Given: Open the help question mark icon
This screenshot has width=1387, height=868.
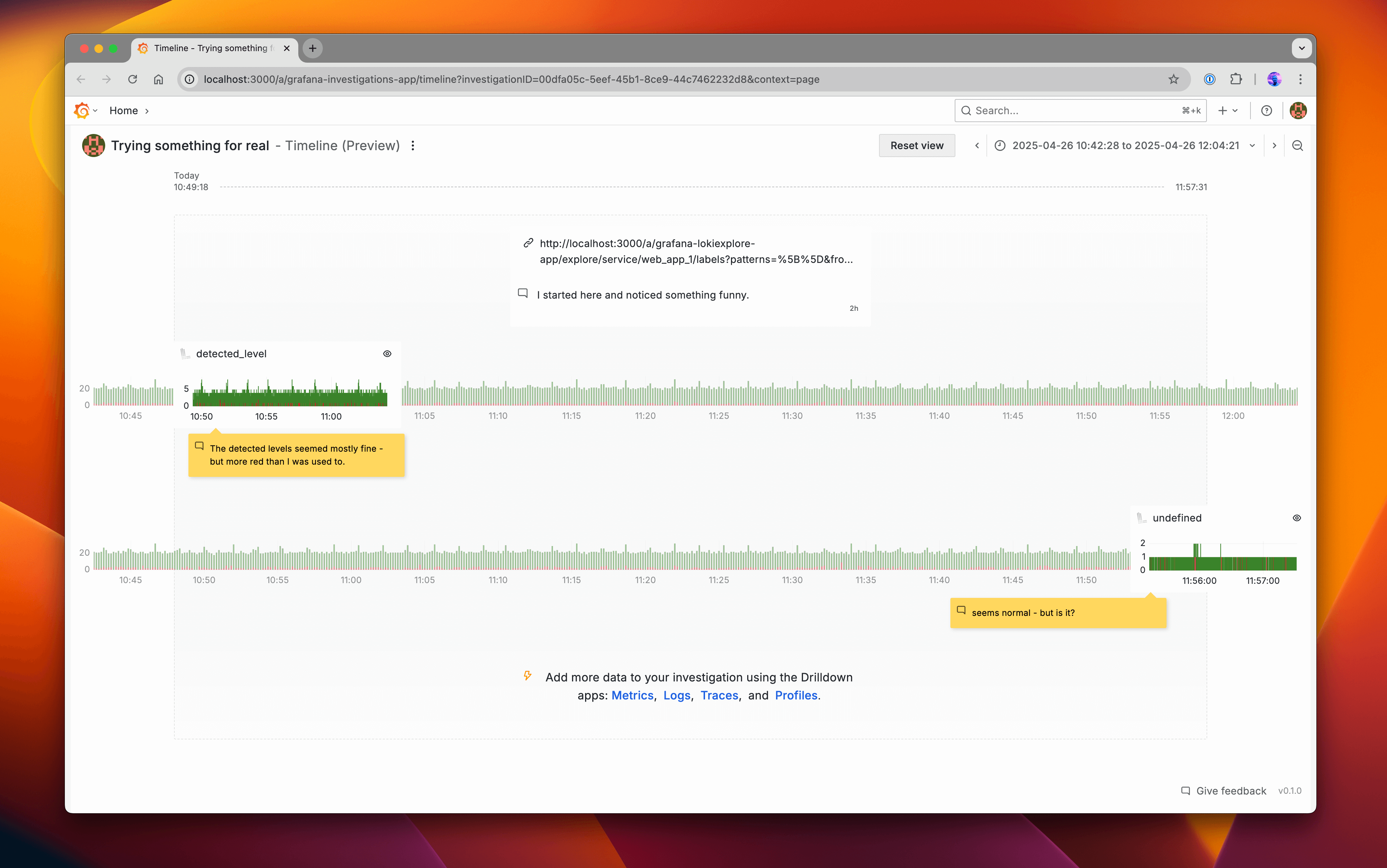Looking at the screenshot, I should coord(1266,111).
